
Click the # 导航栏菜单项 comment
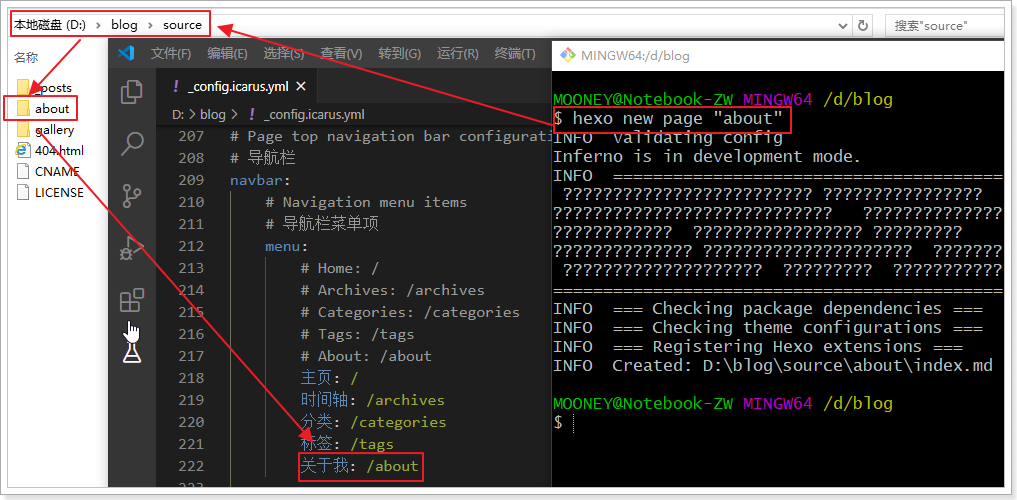tap(322, 224)
